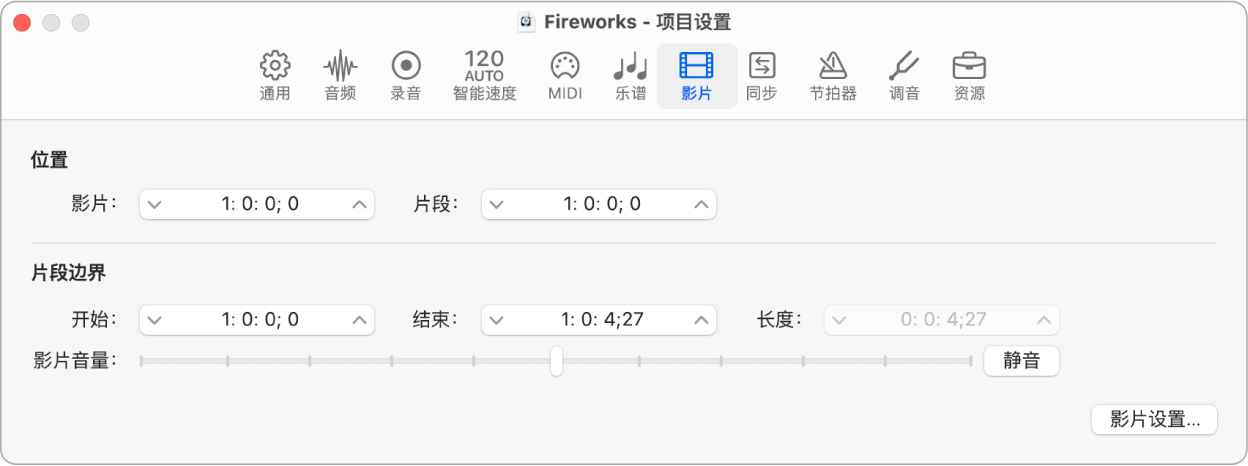
Task: Click the 长度 field down chevron
Action: (838, 320)
